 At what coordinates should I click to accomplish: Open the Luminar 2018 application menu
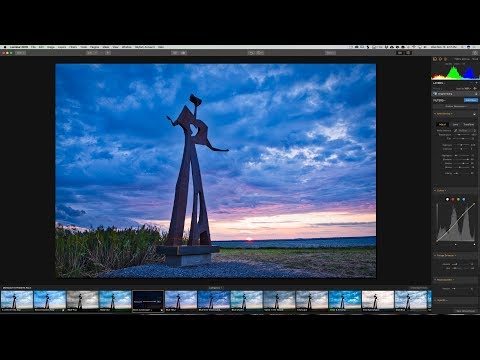tap(19, 47)
